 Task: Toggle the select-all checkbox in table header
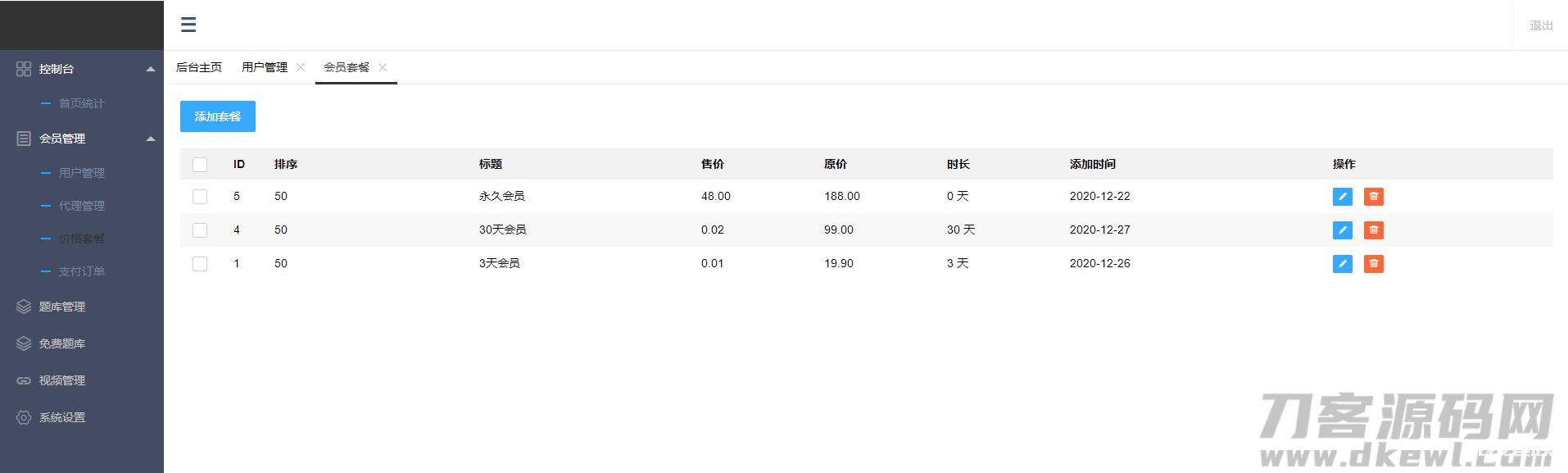click(200, 165)
